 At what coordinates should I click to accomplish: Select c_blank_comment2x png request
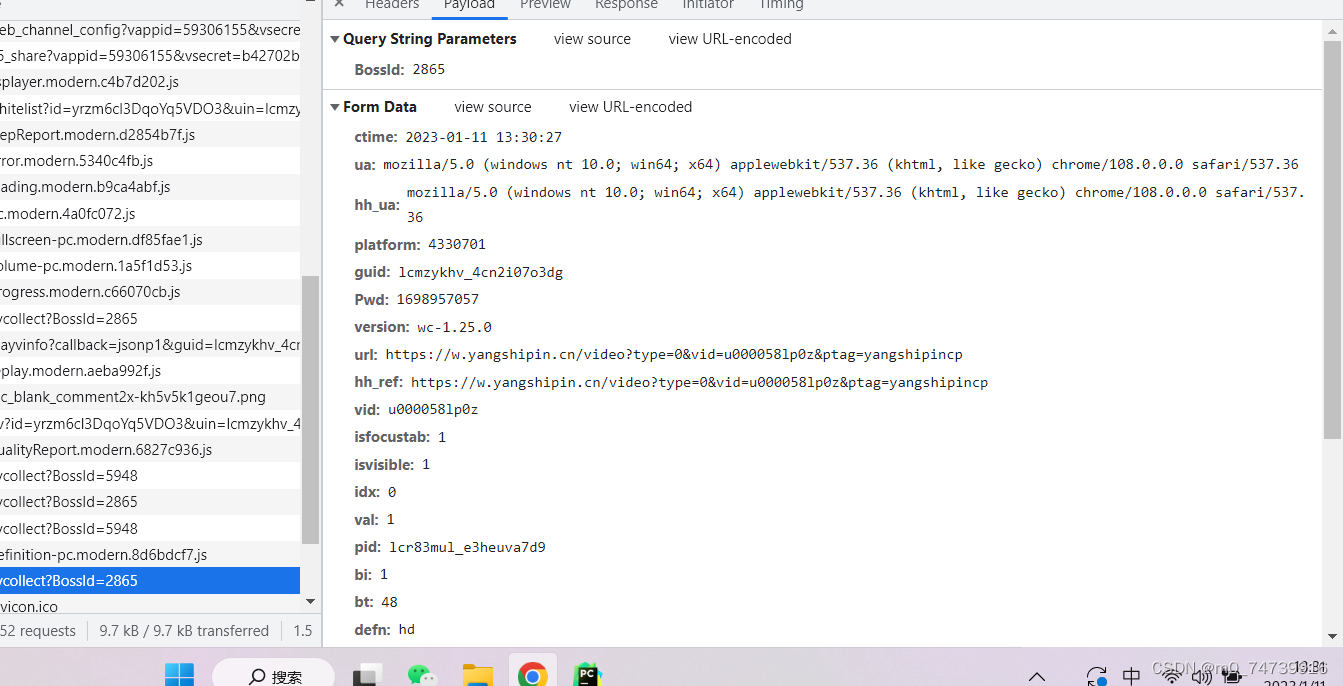click(x=150, y=397)
